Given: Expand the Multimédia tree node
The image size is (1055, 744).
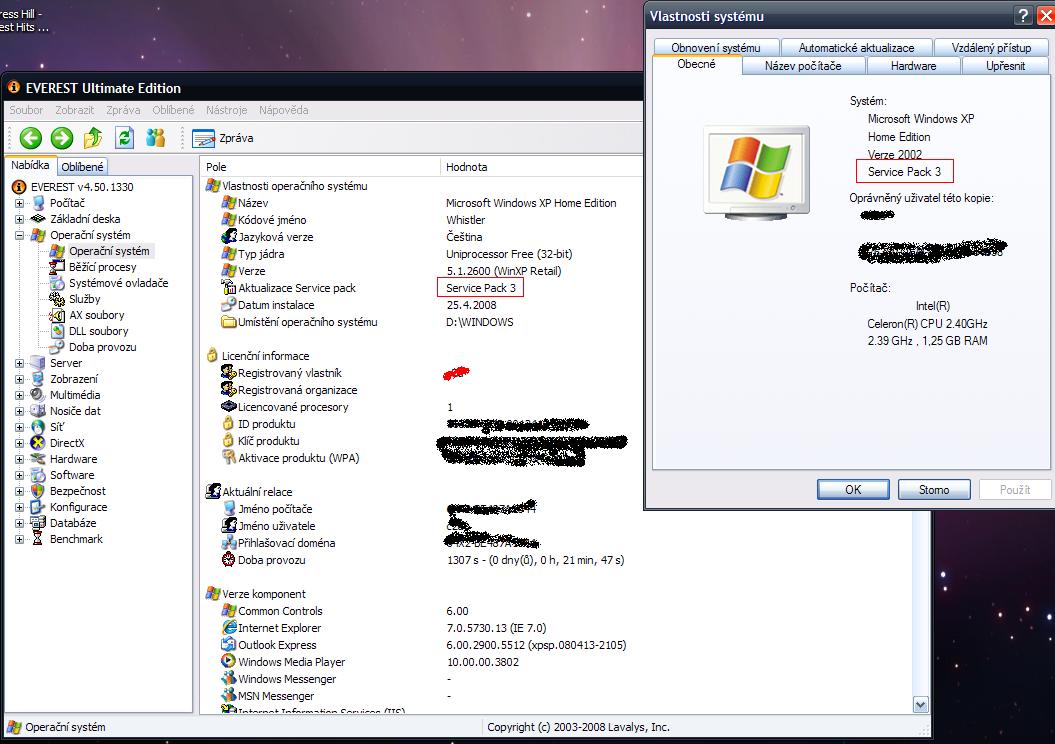Looking at the screenshot, I should [20, 396].
